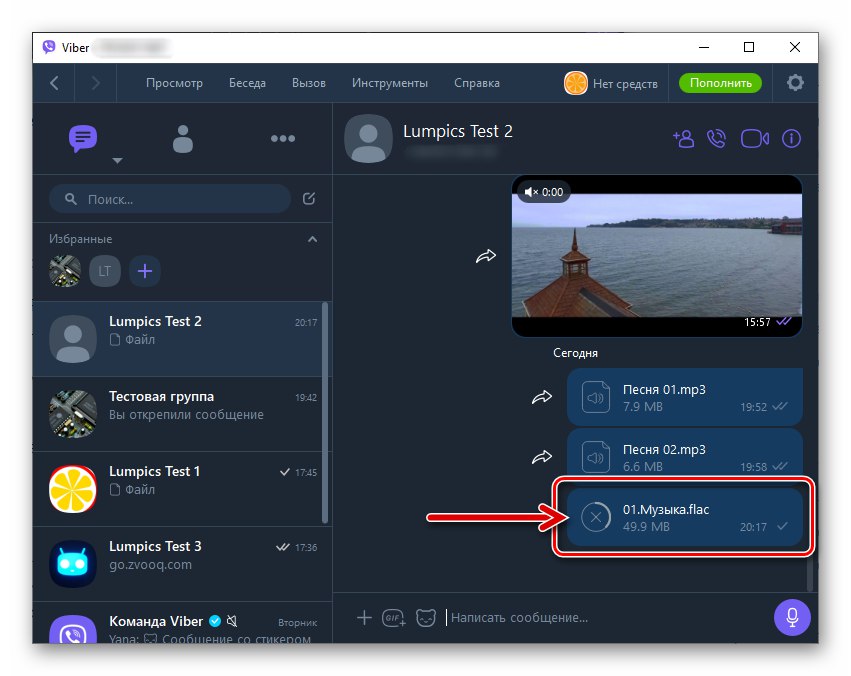The image size is (851, 676).
Task: Collapse the Избранные section chevron
Action: click(x=313, y=239)
